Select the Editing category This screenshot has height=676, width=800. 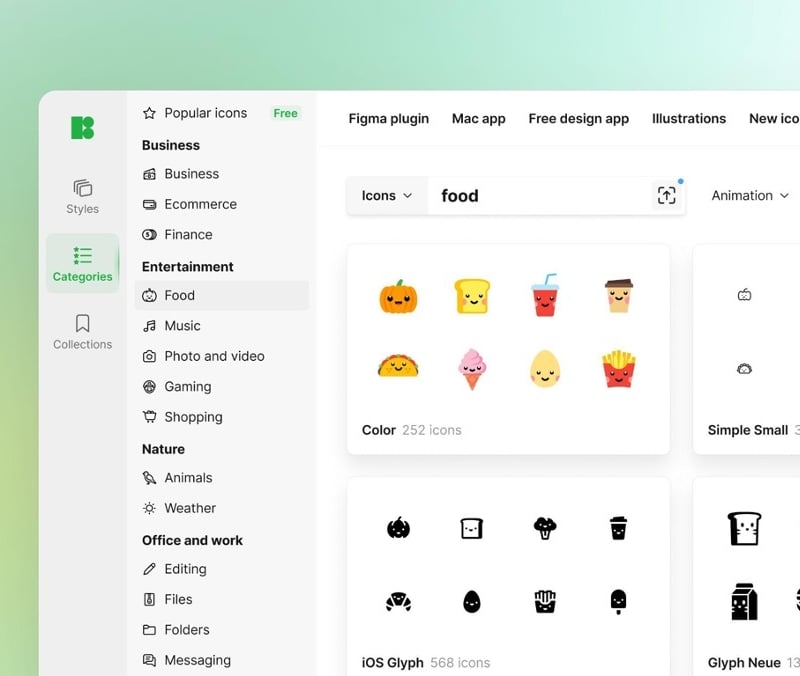coord(174,569)
